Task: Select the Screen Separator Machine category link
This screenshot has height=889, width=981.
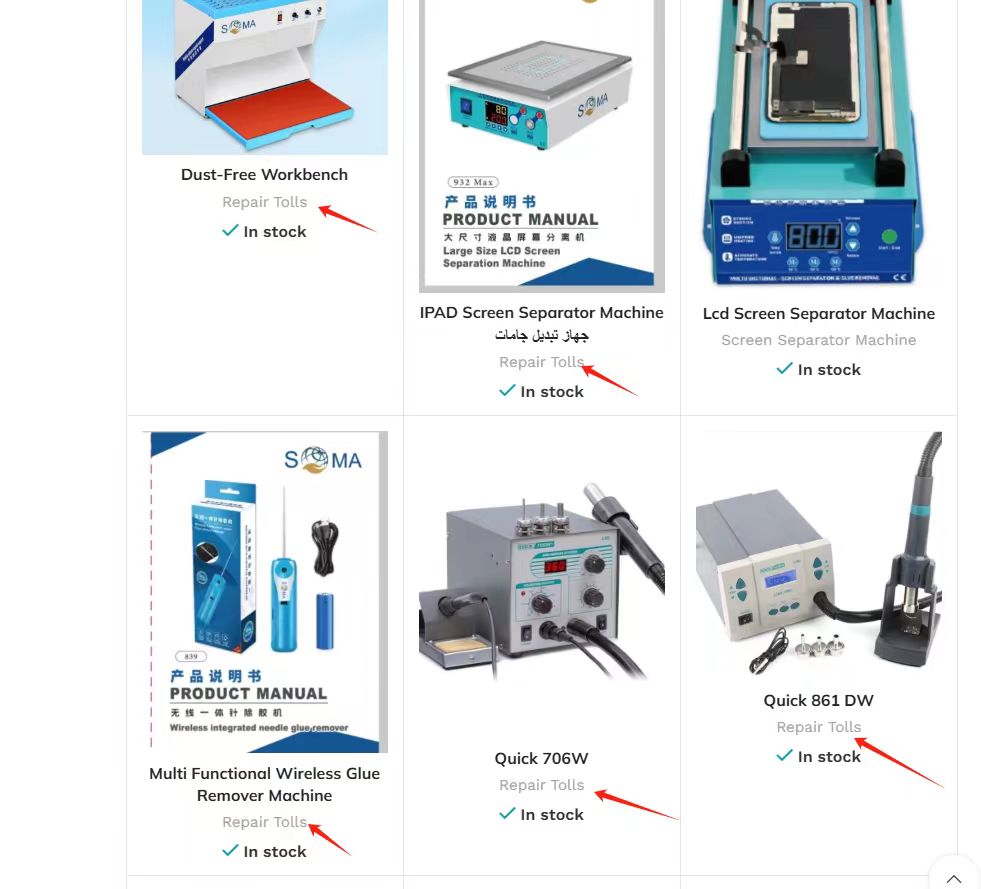Action: click(819, 340)
